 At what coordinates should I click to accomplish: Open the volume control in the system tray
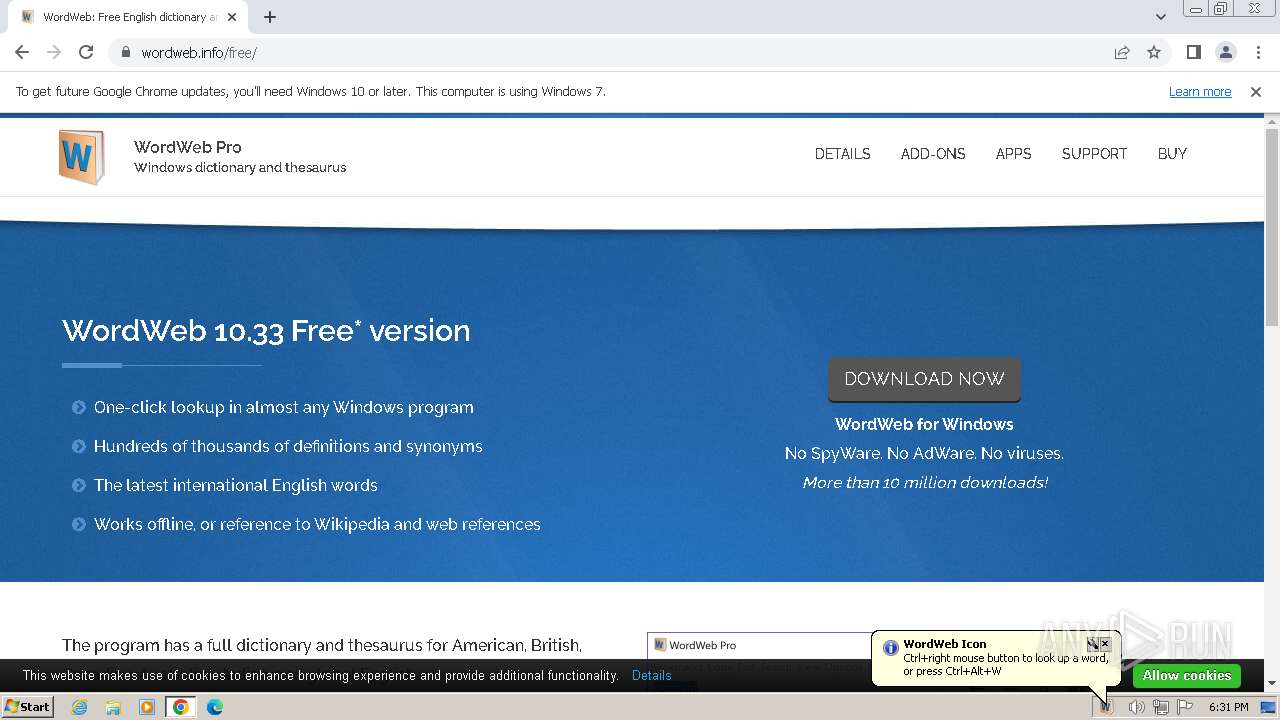[1136, 707]
